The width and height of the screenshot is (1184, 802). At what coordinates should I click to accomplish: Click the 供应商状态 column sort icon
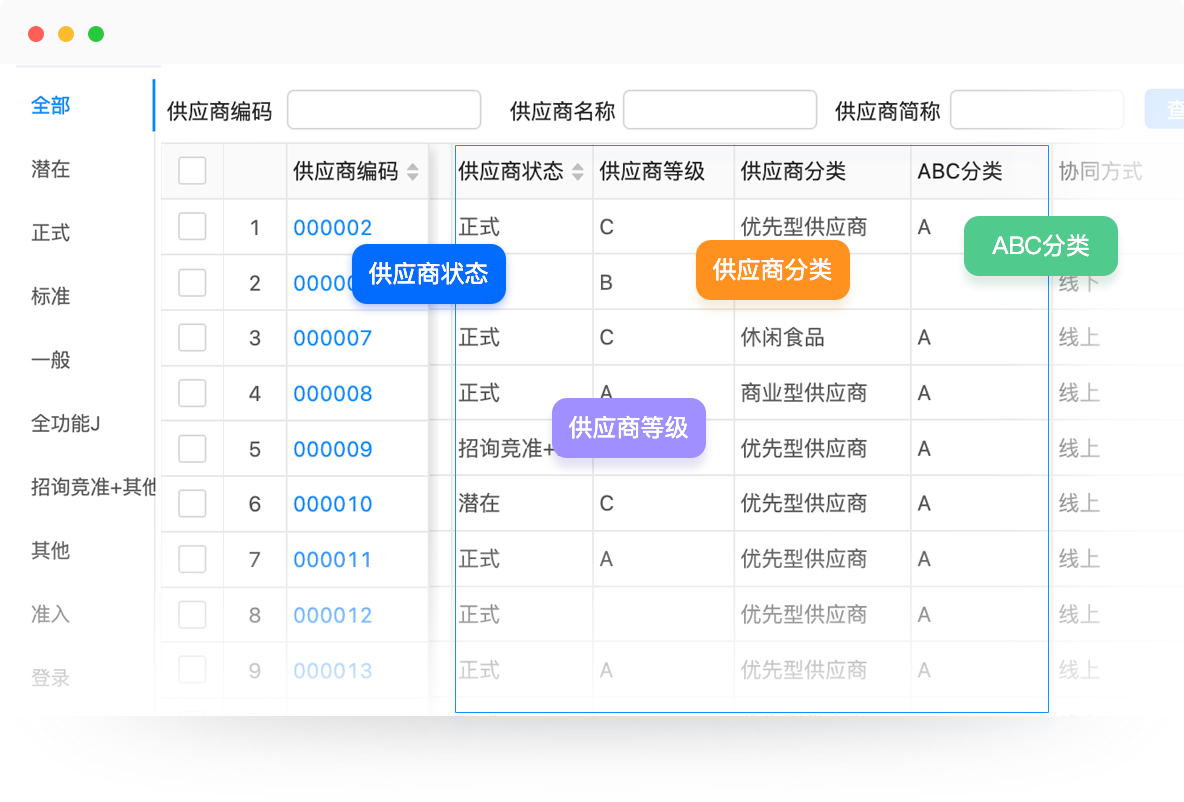[578, 172]
